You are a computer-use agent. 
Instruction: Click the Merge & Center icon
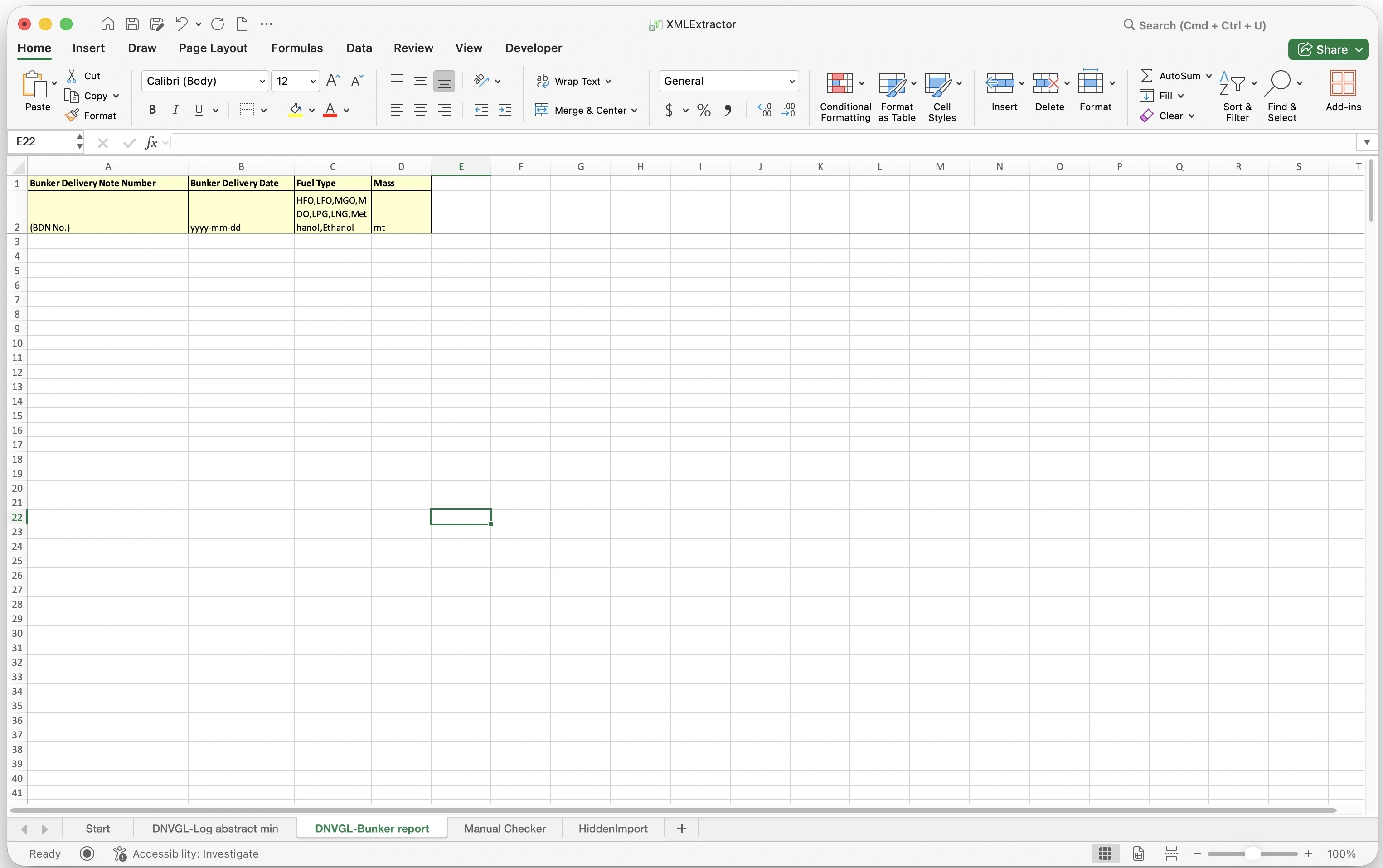541,110
